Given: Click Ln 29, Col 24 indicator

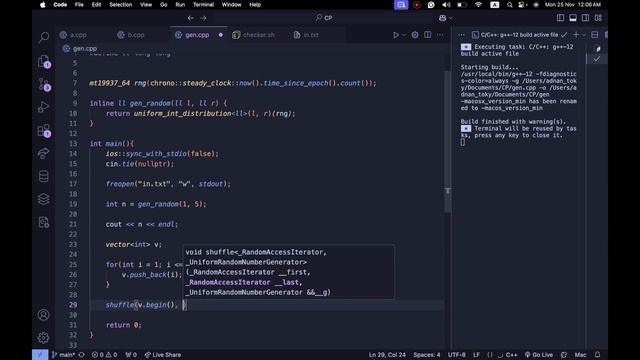Looking at the screenshot, I should (387, 355).
